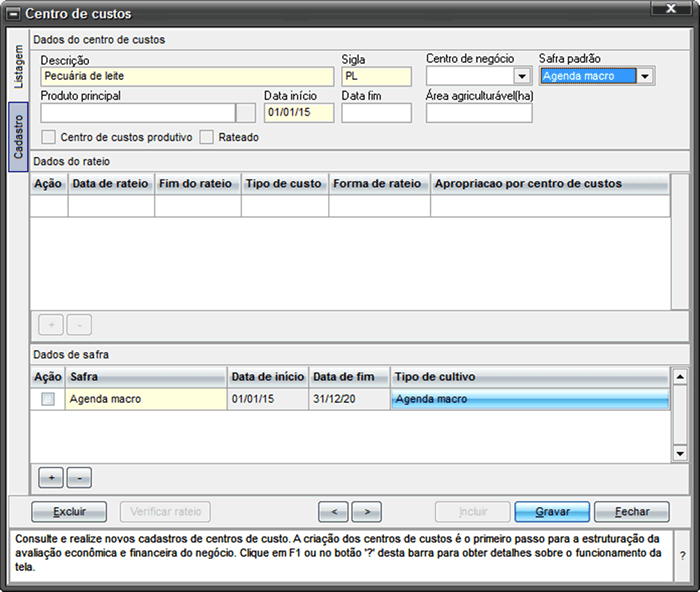This screenshot has height=592, width=700.
Task: Go to next record with '>' button
Action: point(367,512)
